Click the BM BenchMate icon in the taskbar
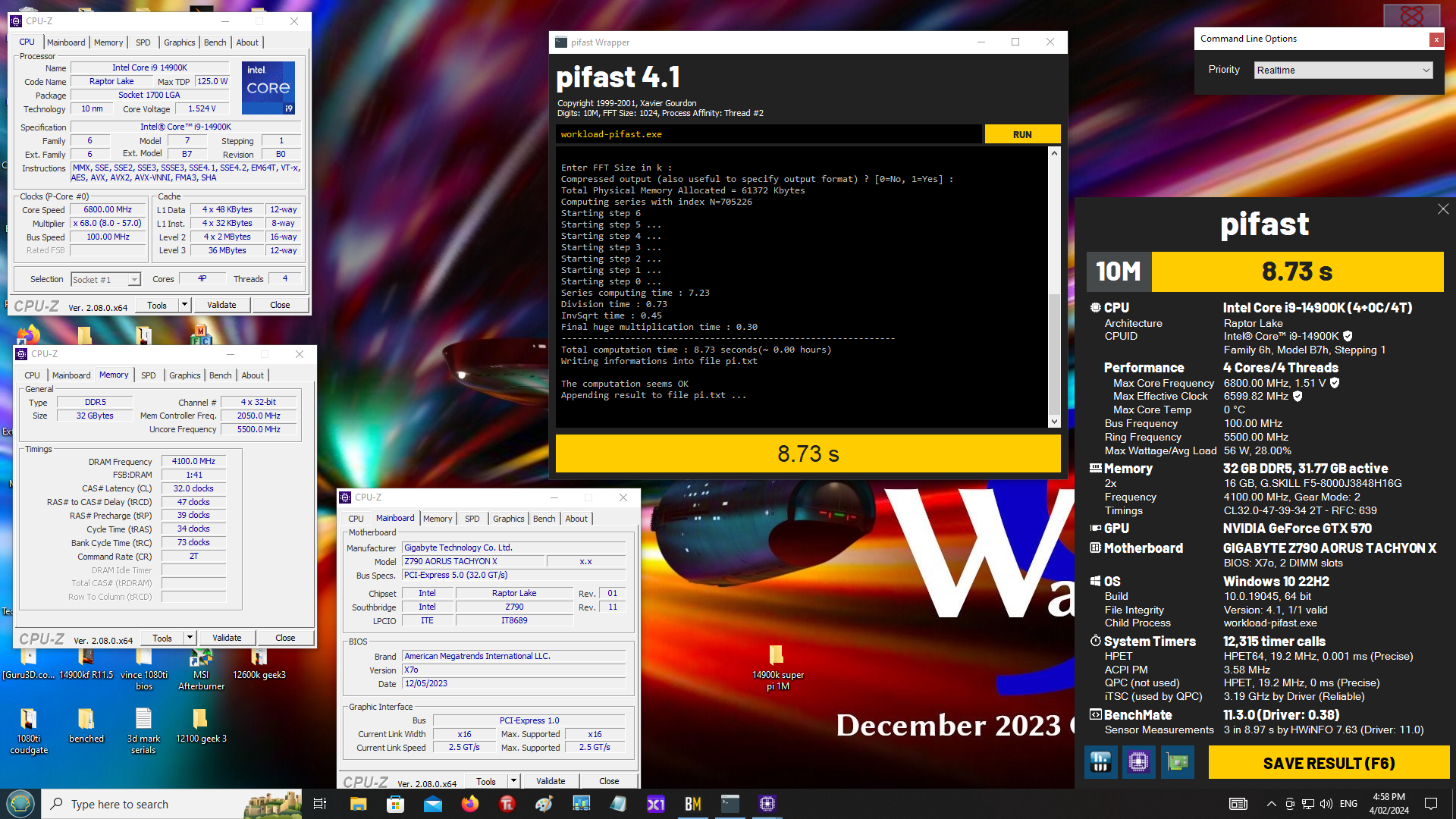1456x819 pixels. pyautogui.click(x=692, y=804)
